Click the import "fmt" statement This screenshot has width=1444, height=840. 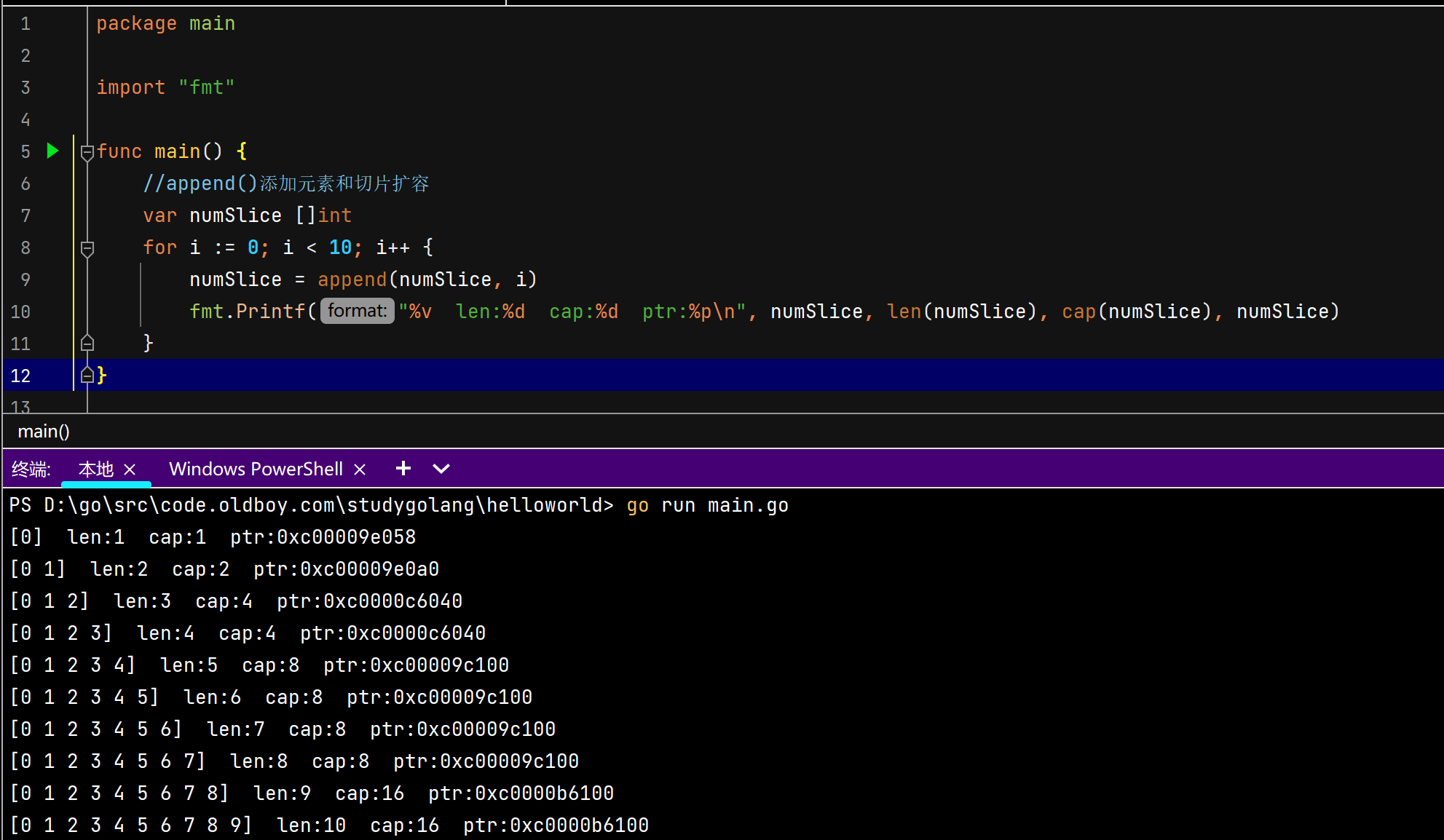166,87
